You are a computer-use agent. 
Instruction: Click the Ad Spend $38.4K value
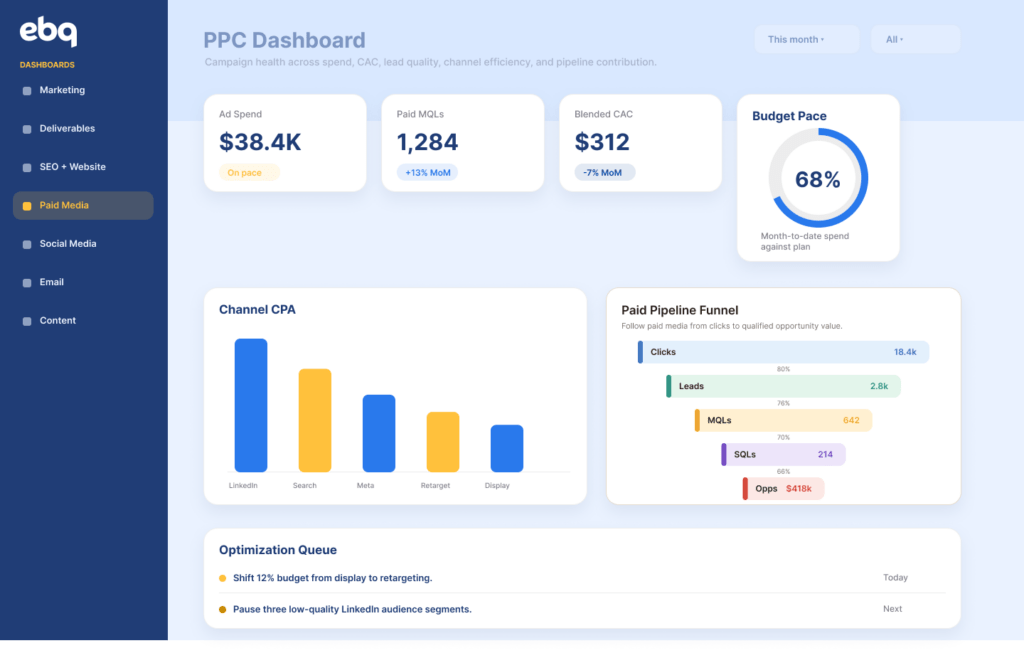(260, 142)
